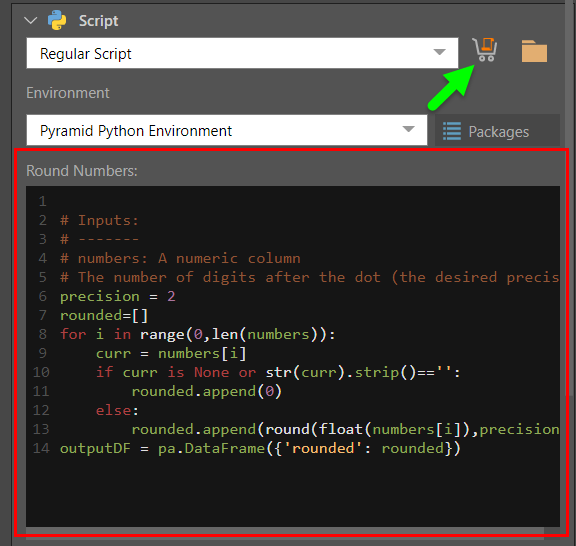Click the Round Numbers label
This screenshot has height=546, width=576.
click(82, 171)
